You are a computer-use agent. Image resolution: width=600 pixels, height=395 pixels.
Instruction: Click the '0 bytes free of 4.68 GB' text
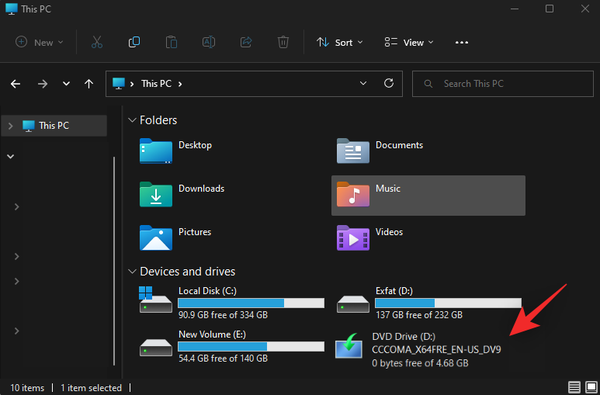[x=420, y=363]
